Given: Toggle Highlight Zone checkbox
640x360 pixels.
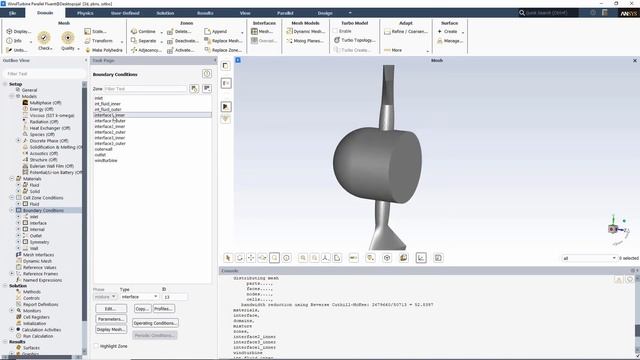Looking at the screenshot, I should tap(97, 346).
